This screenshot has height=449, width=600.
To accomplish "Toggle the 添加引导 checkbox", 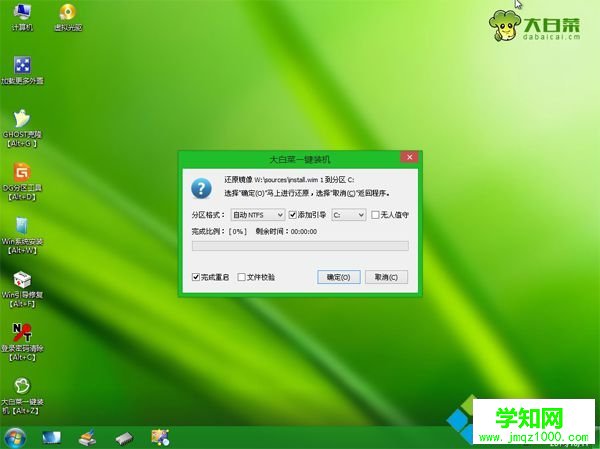I will point(293,215).
